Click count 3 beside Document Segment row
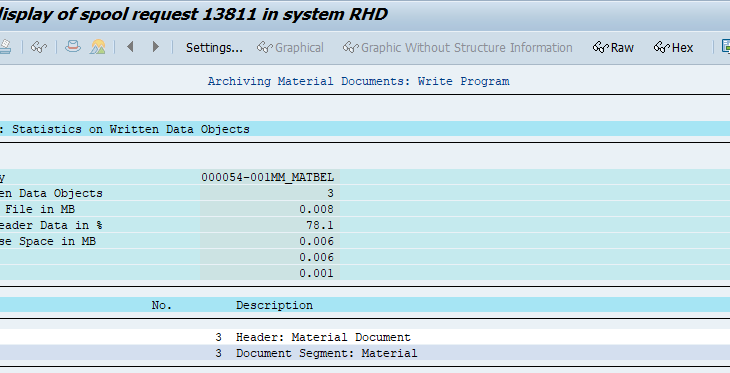 (x=218, y=353)
